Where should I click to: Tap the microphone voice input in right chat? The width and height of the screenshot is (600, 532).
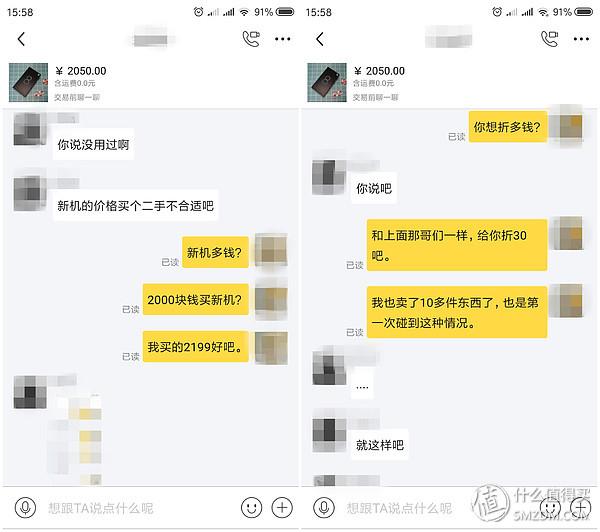pos(324,508)
